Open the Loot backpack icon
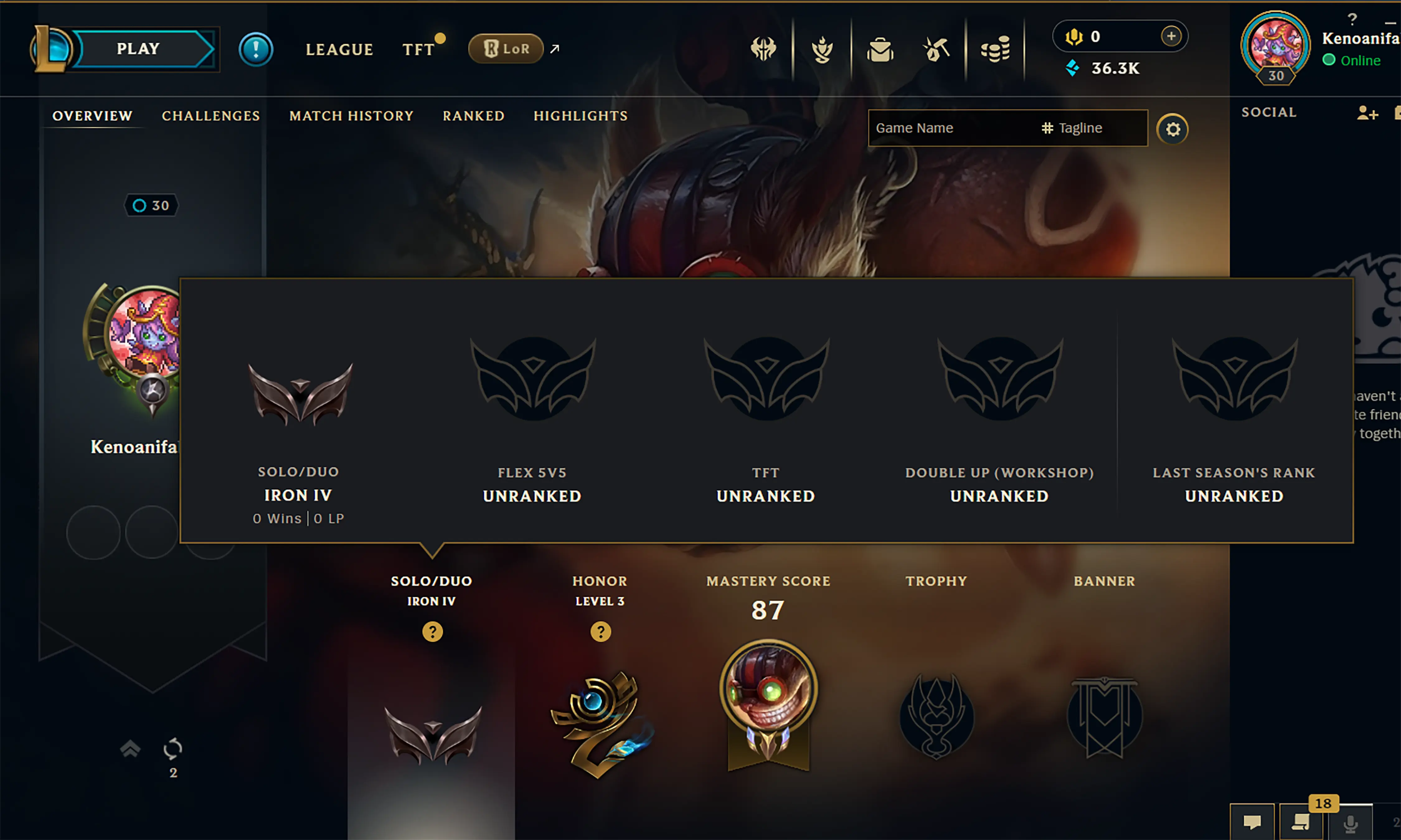Image resolution: width=1401 pixels, height=840 pixels. 880,50
